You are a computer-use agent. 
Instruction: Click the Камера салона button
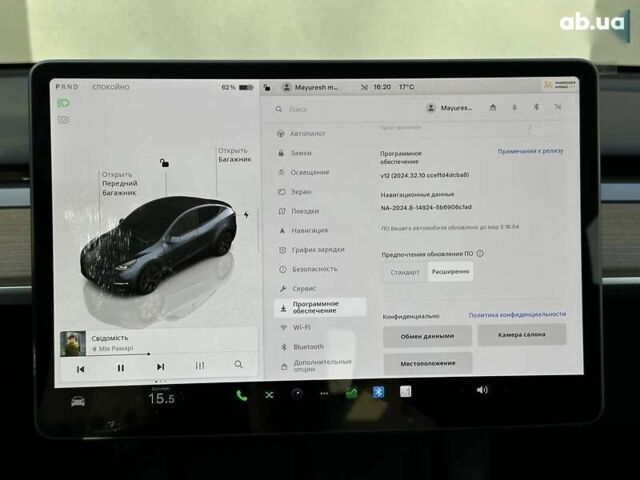[522, 335]
